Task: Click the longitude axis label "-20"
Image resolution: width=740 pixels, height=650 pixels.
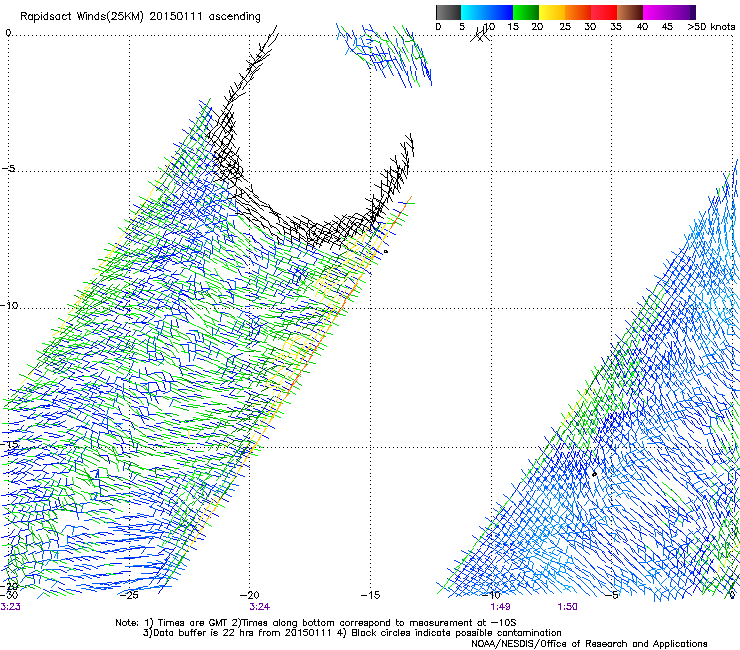Action: point(250,595)
